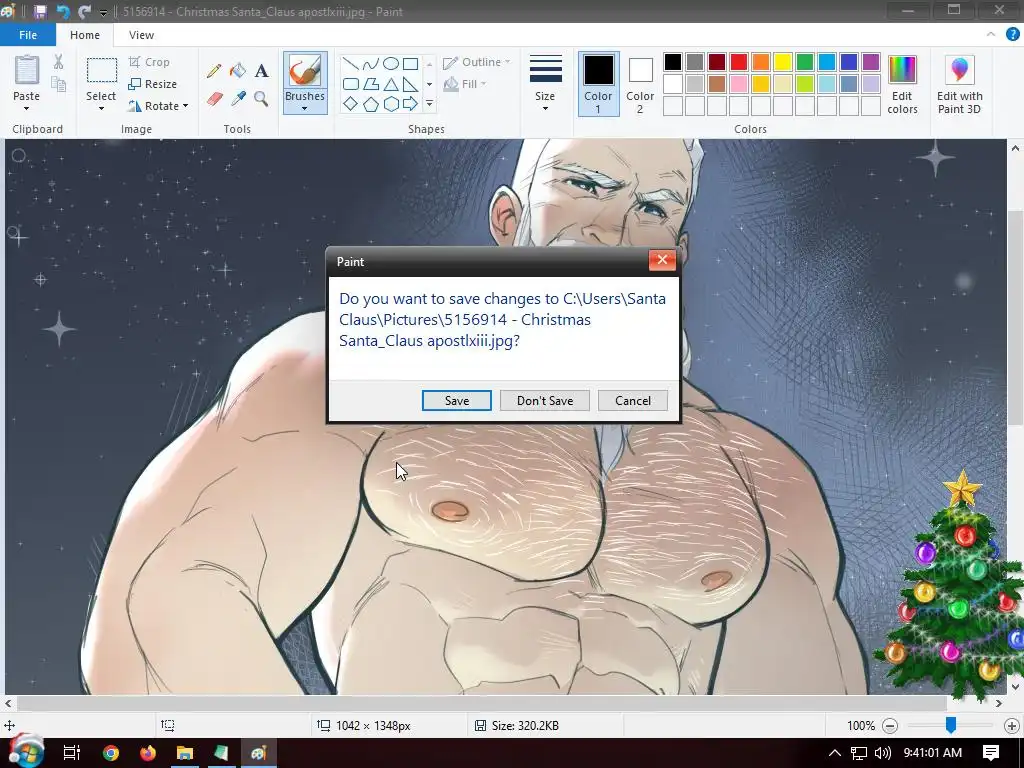Click the Copy icon in Clipboard group

pos(59,84)
